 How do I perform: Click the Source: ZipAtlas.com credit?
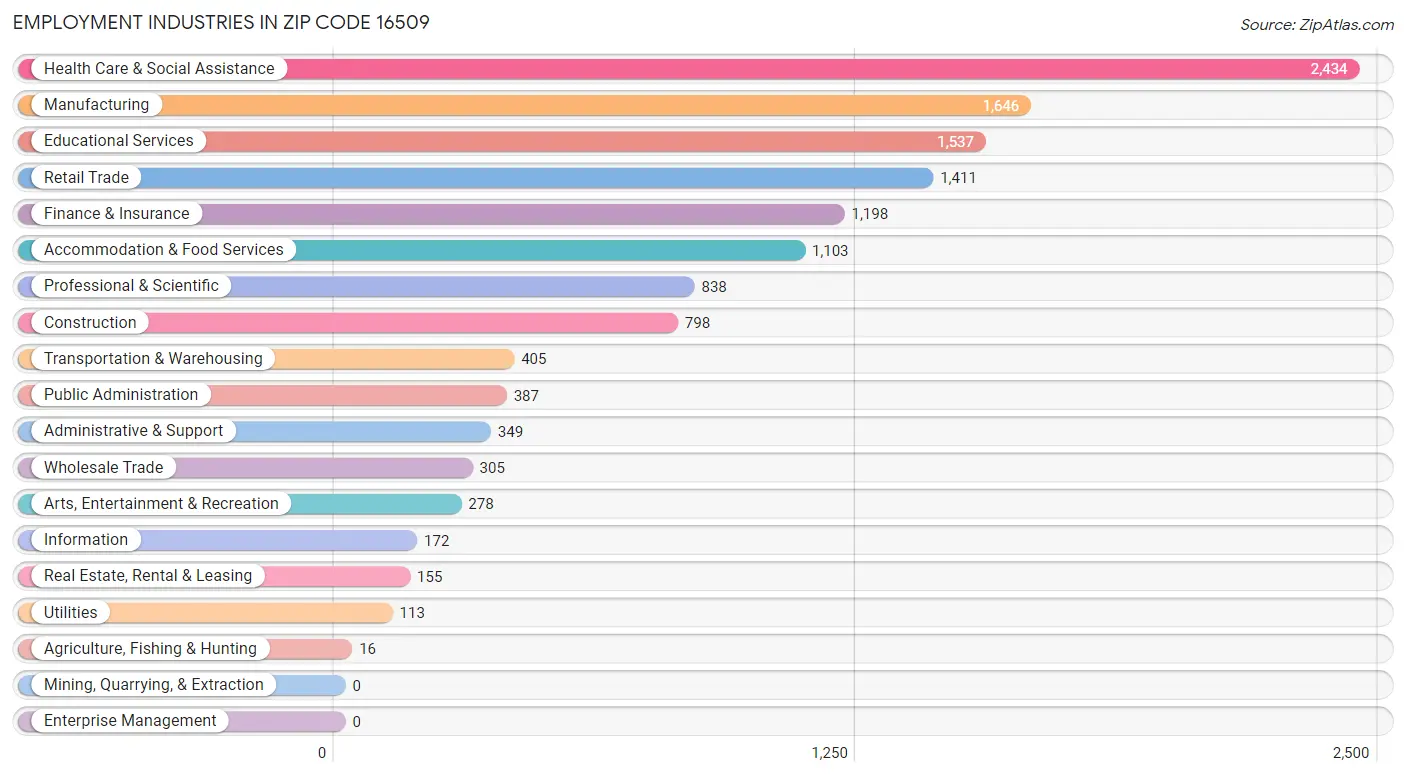[x=1317, y=24]
